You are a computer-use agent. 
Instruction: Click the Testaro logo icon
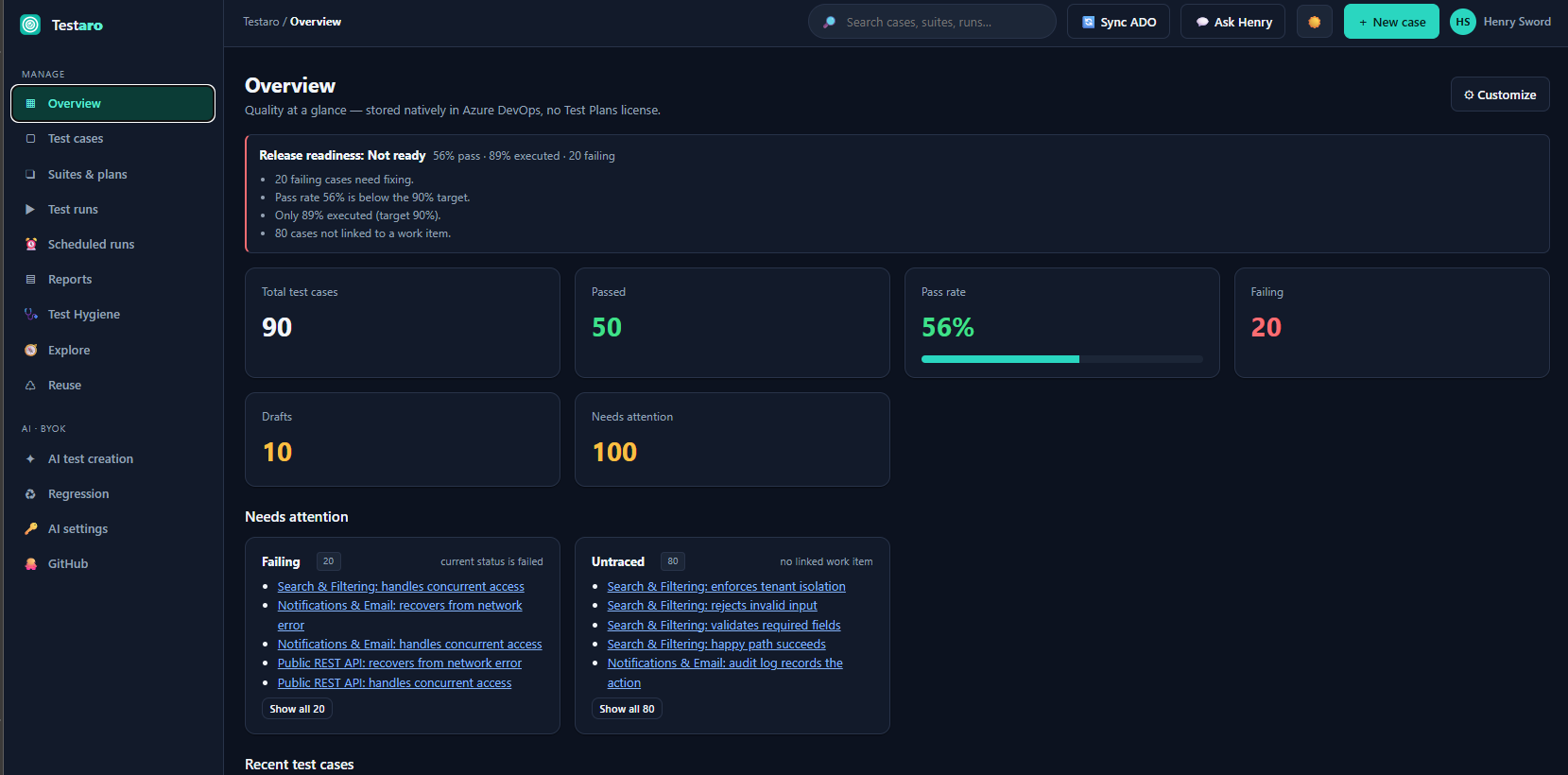tap(30, 25)
